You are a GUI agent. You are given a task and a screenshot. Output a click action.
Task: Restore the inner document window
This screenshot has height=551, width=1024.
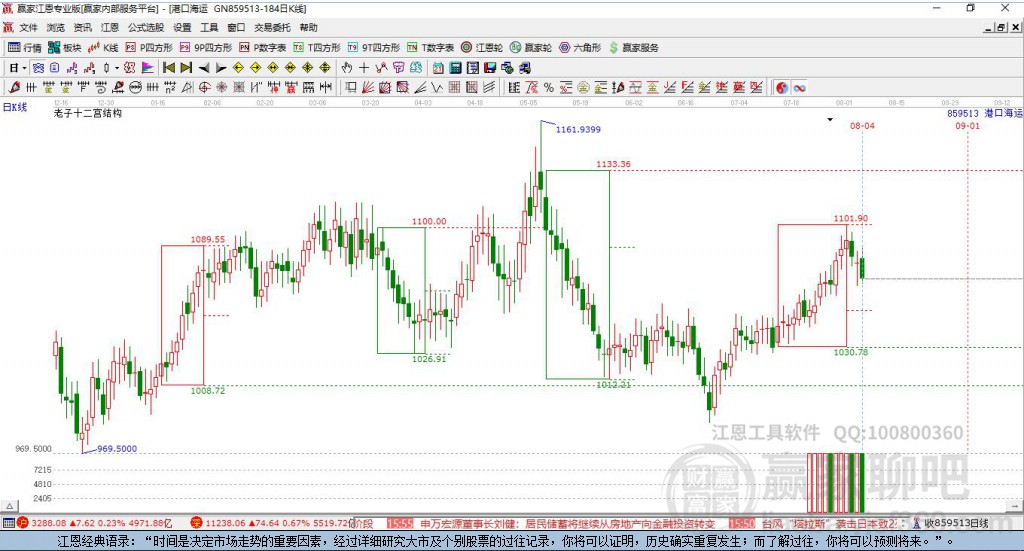[1001, 27]
